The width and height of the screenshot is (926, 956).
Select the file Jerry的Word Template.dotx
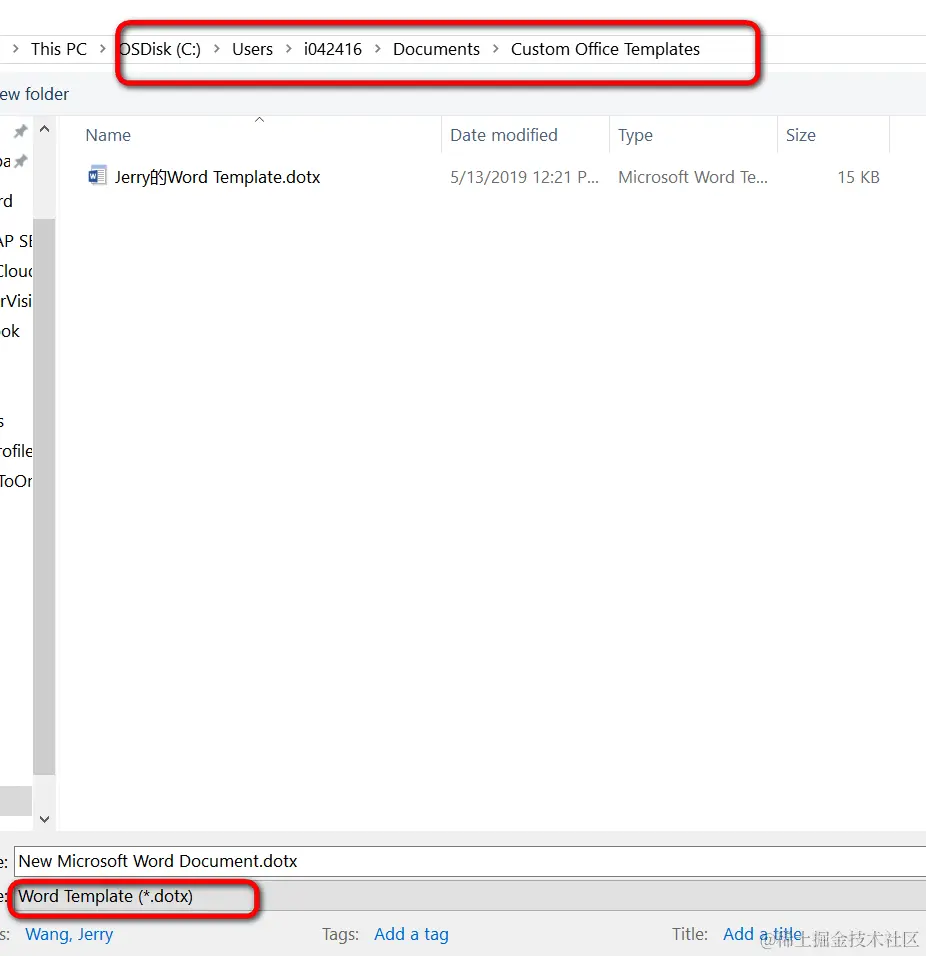(x=218, y=177)
